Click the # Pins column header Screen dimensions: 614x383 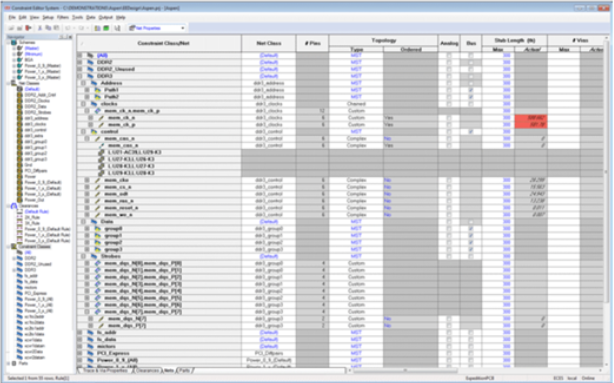click(312, 43)
